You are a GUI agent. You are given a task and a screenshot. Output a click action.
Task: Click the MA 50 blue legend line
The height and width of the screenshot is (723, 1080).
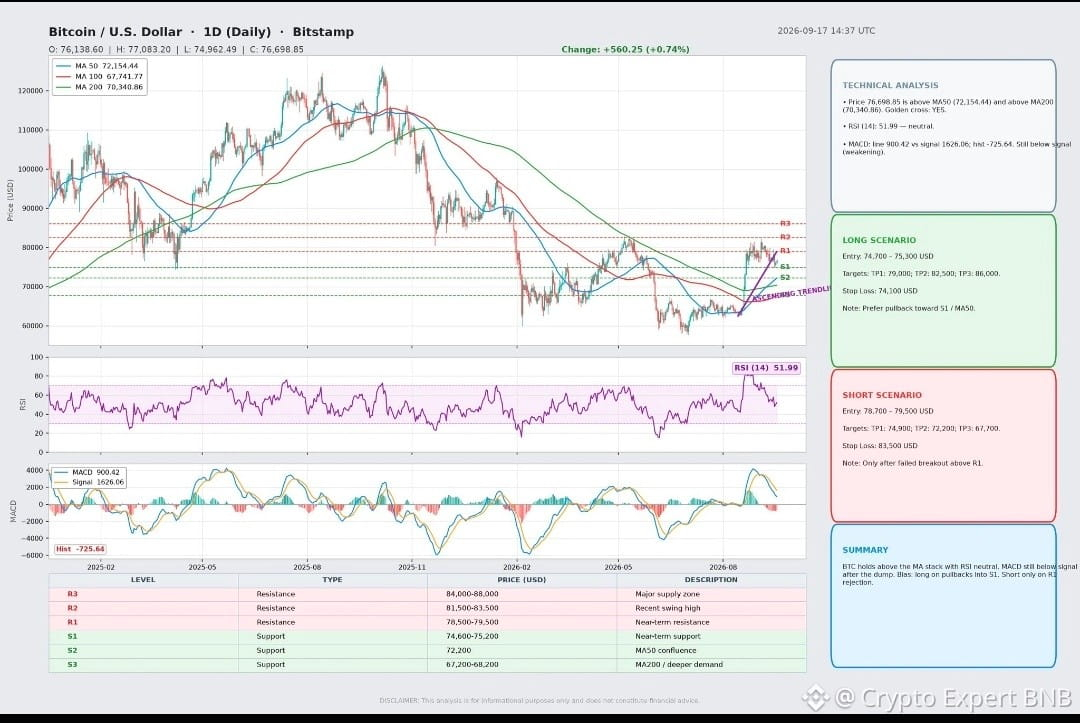63,66
